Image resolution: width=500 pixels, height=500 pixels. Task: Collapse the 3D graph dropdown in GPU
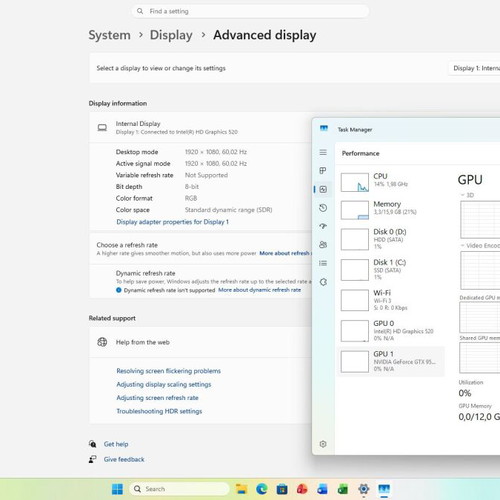(463, 195)
